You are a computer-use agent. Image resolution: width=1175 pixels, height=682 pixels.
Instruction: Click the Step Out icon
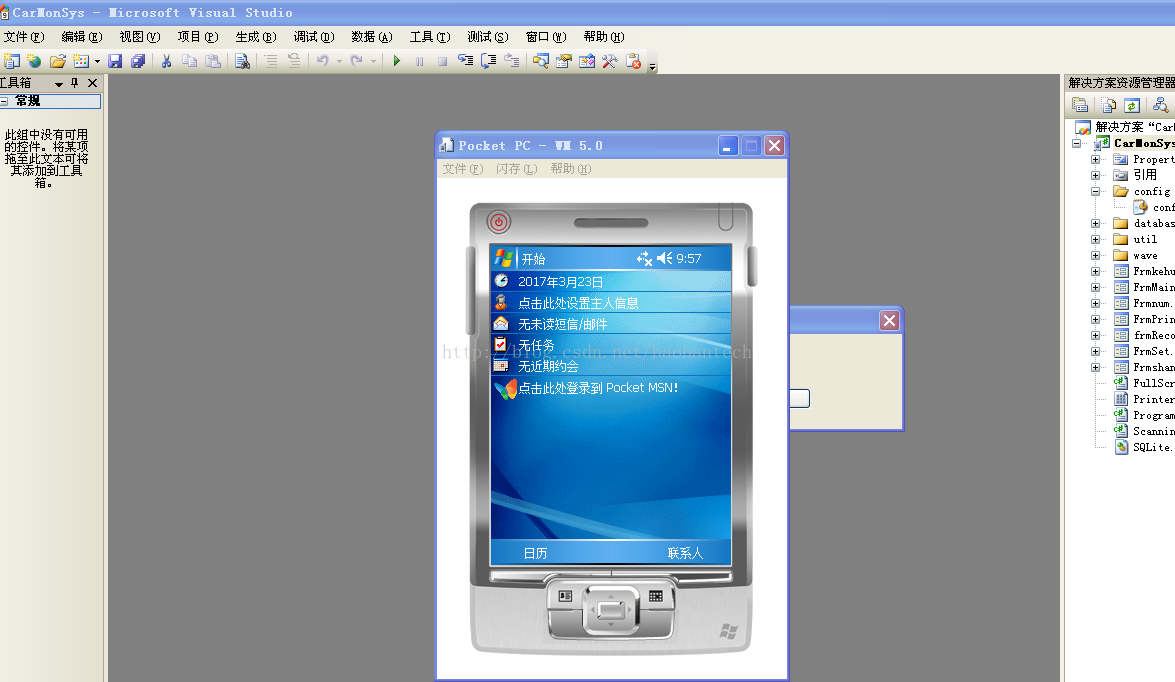click(512, 61)
